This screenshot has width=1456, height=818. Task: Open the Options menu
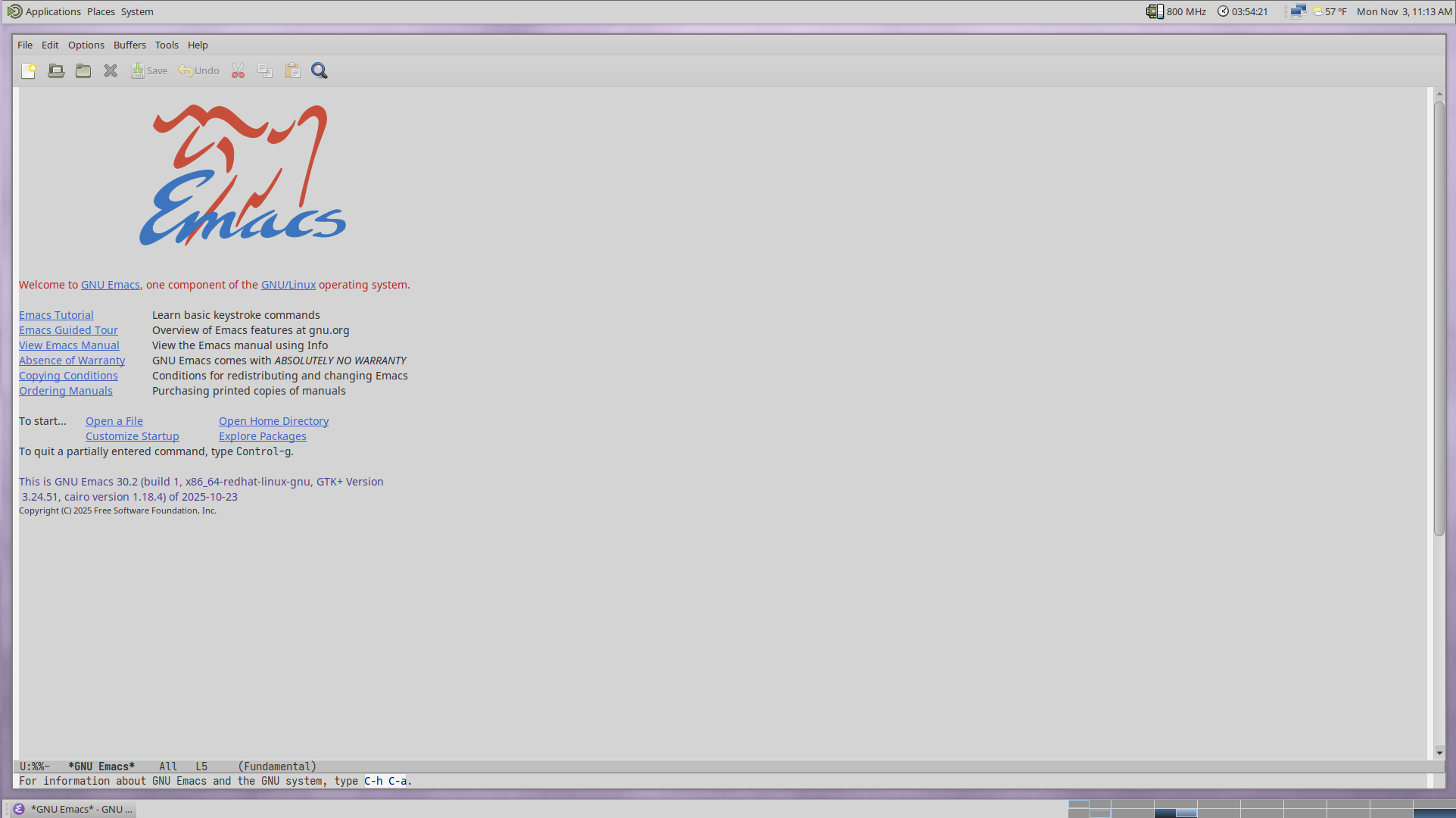tap(86, 45)
